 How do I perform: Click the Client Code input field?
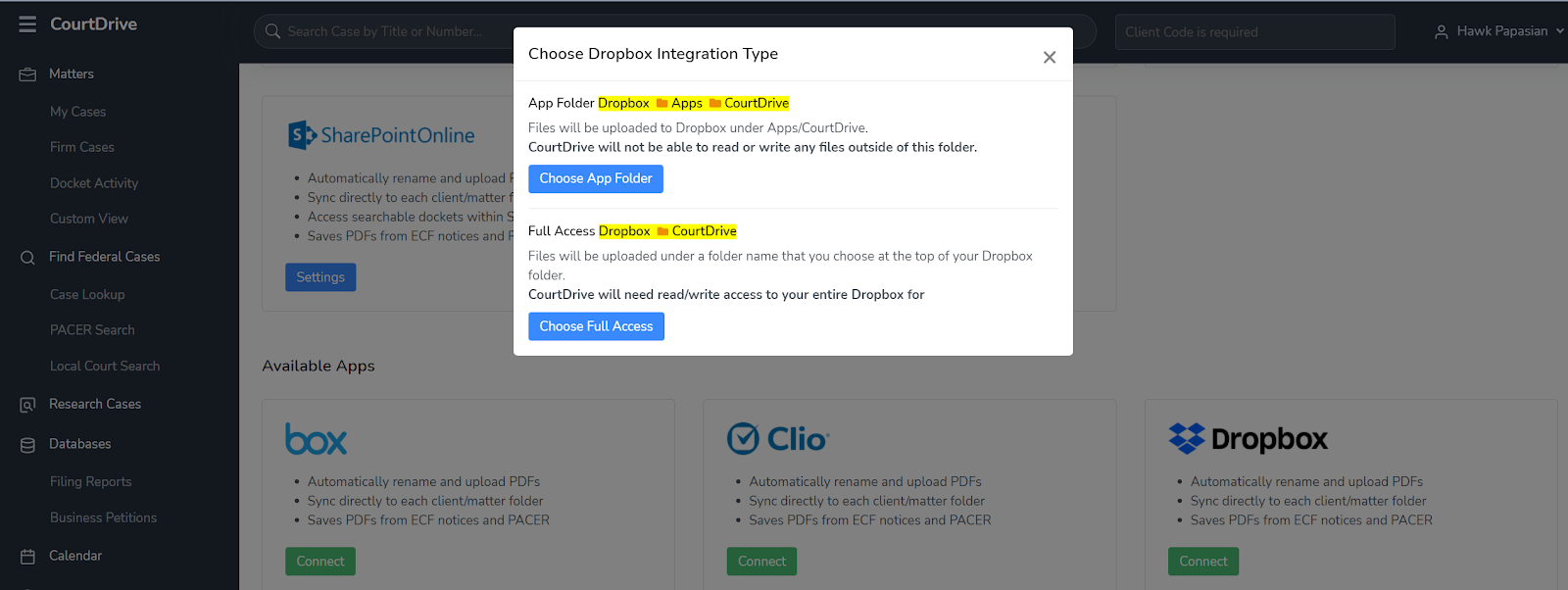point(1254,32)
